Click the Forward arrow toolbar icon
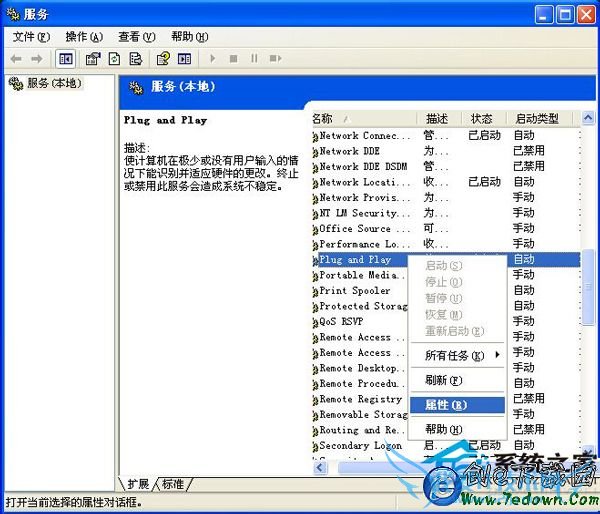The height and width of the screenshot is (514, 600). point(37,59)
